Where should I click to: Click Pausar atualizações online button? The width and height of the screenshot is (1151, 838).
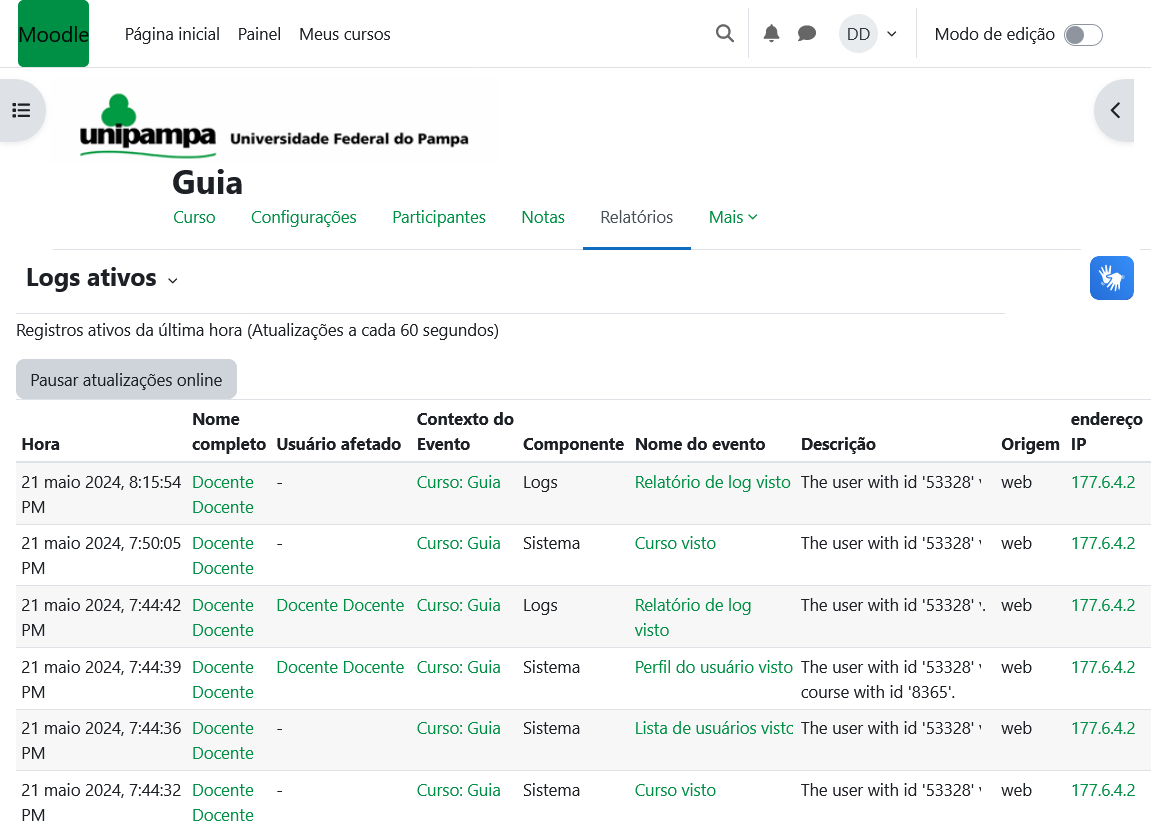tap(126, 380)
